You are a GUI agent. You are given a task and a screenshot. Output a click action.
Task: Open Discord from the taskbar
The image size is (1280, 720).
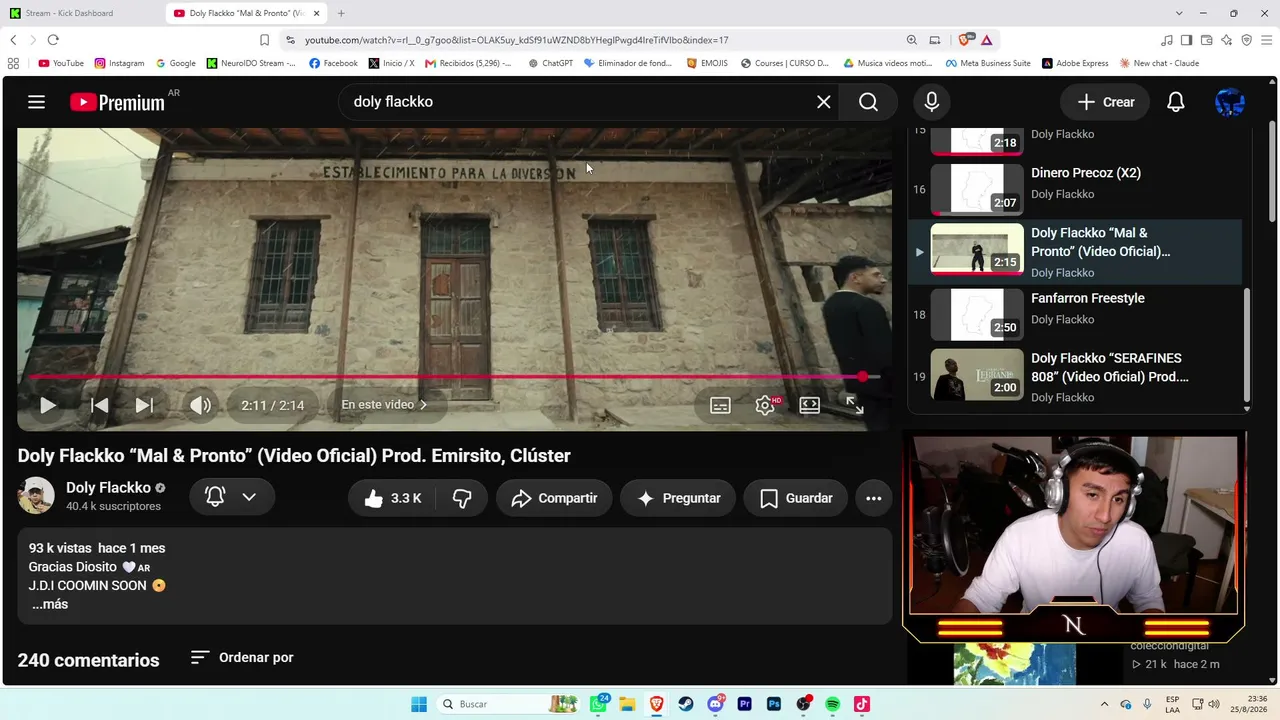(x=716, y=704)
